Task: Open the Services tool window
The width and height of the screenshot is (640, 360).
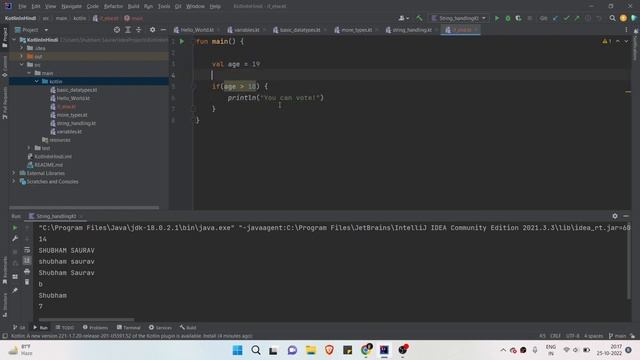Action: click(160, 327)
